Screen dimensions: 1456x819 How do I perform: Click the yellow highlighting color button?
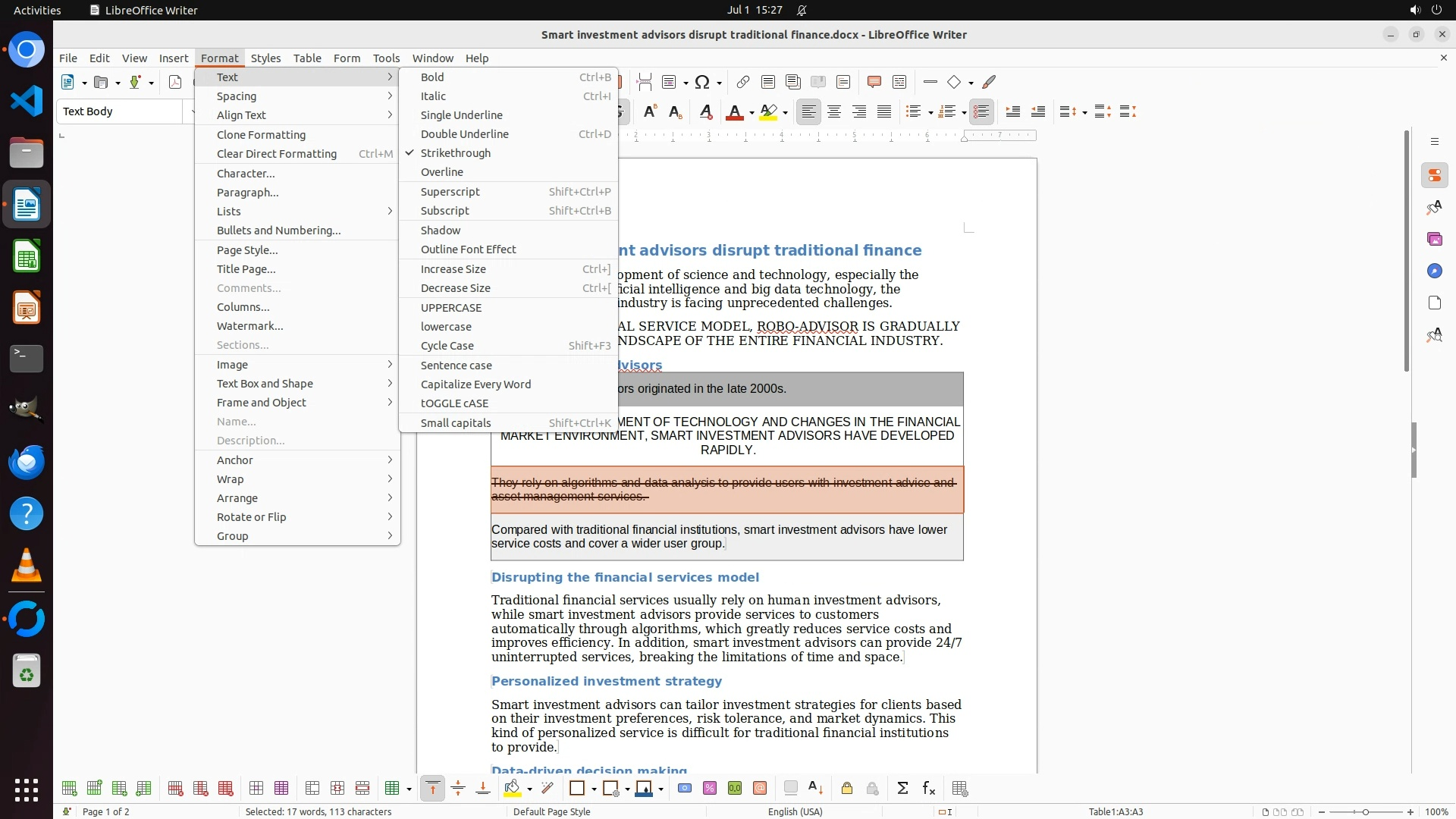pyautogui.click(x=768, y=112)
